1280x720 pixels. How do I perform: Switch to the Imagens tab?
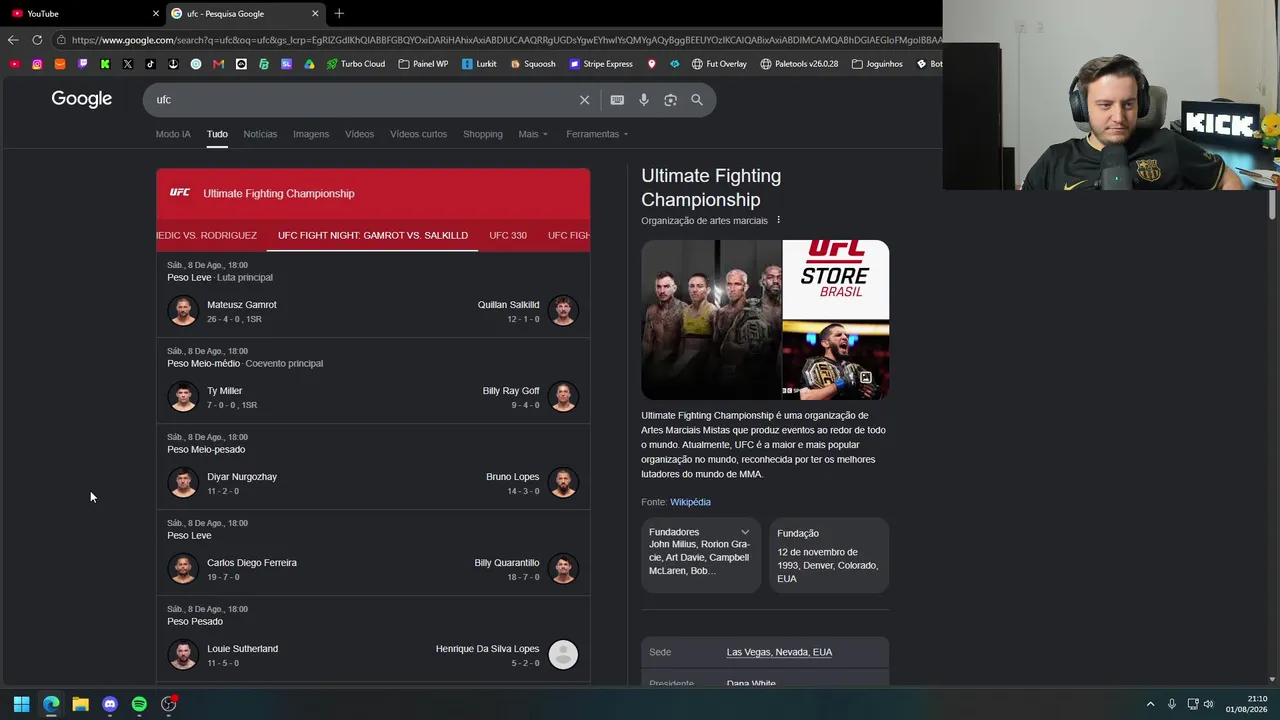point(311,134)
